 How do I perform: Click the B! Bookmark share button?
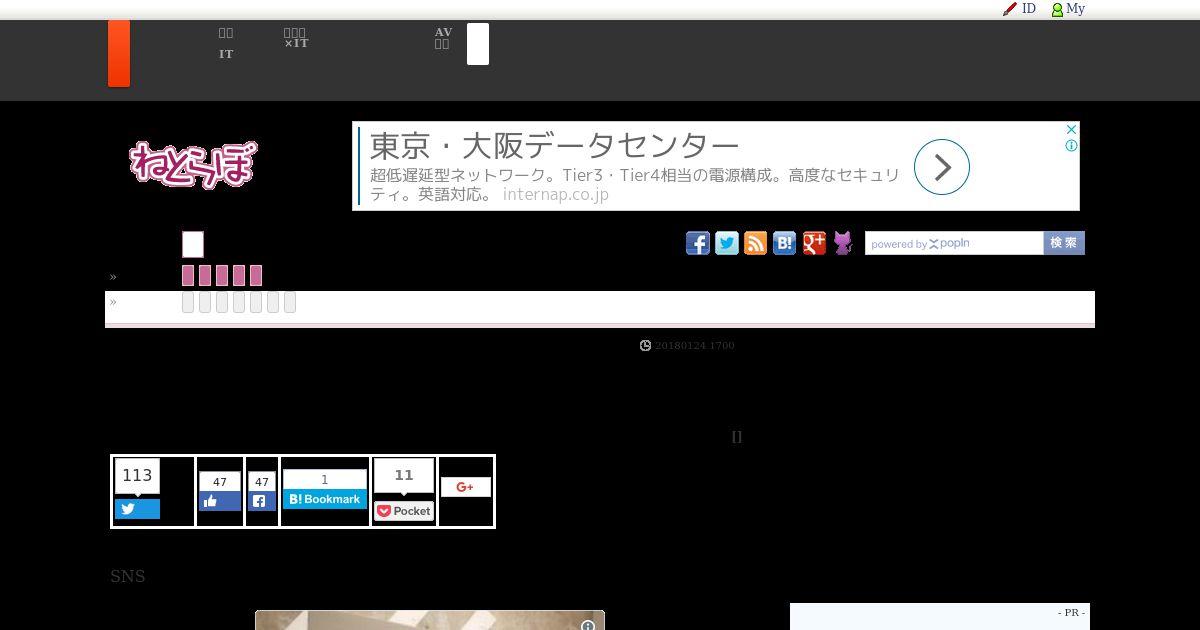pos(325,499)
